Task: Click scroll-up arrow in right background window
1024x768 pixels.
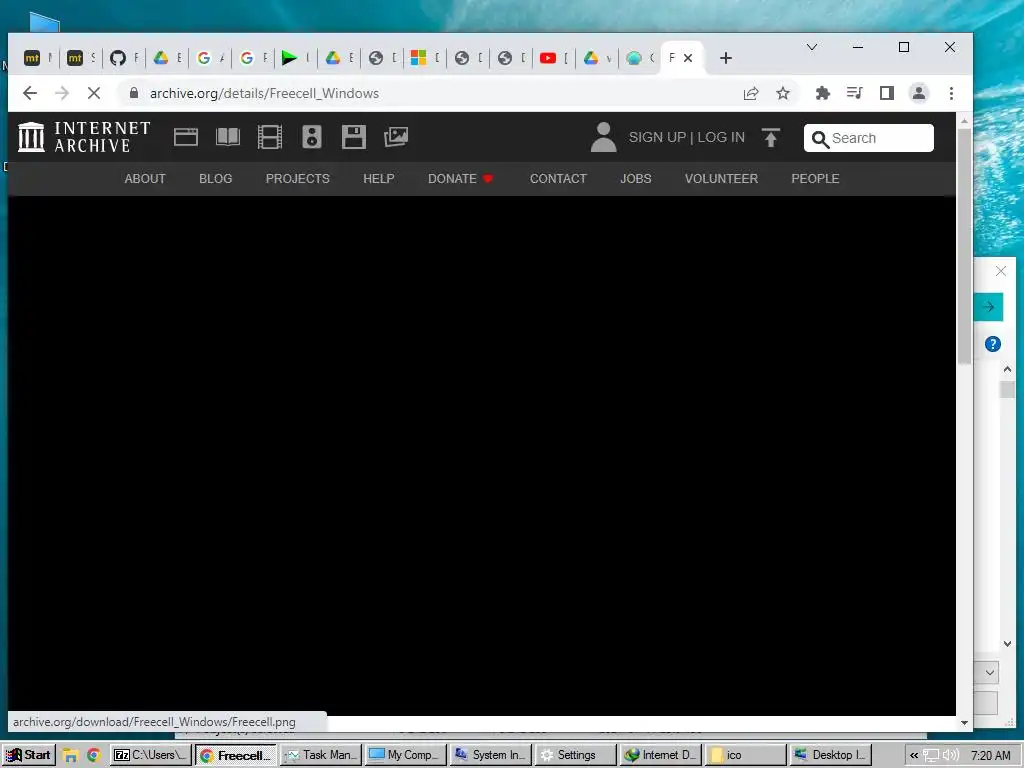Action: [1007, 370]
